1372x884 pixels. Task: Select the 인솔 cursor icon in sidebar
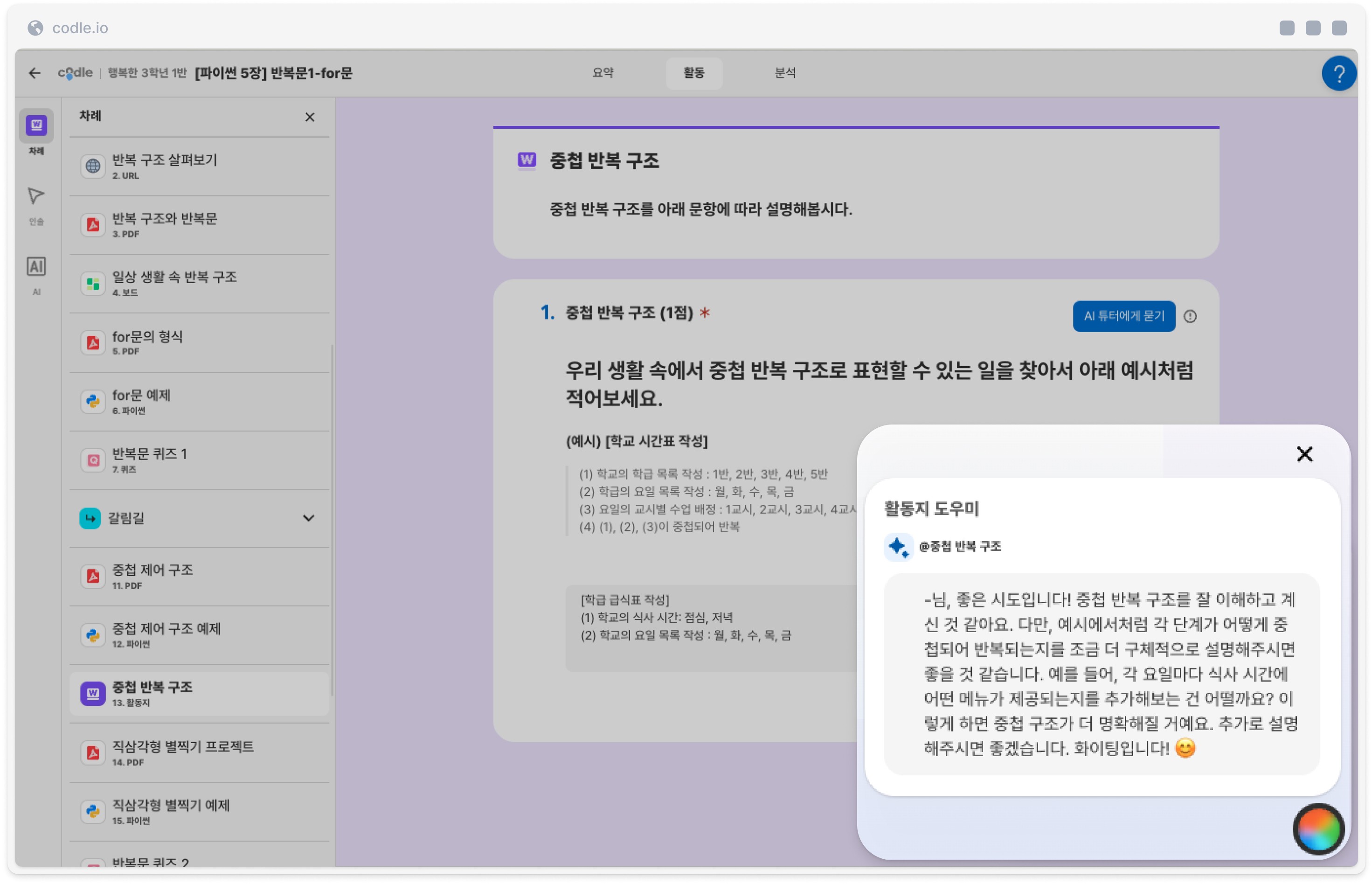click(36, 197)
